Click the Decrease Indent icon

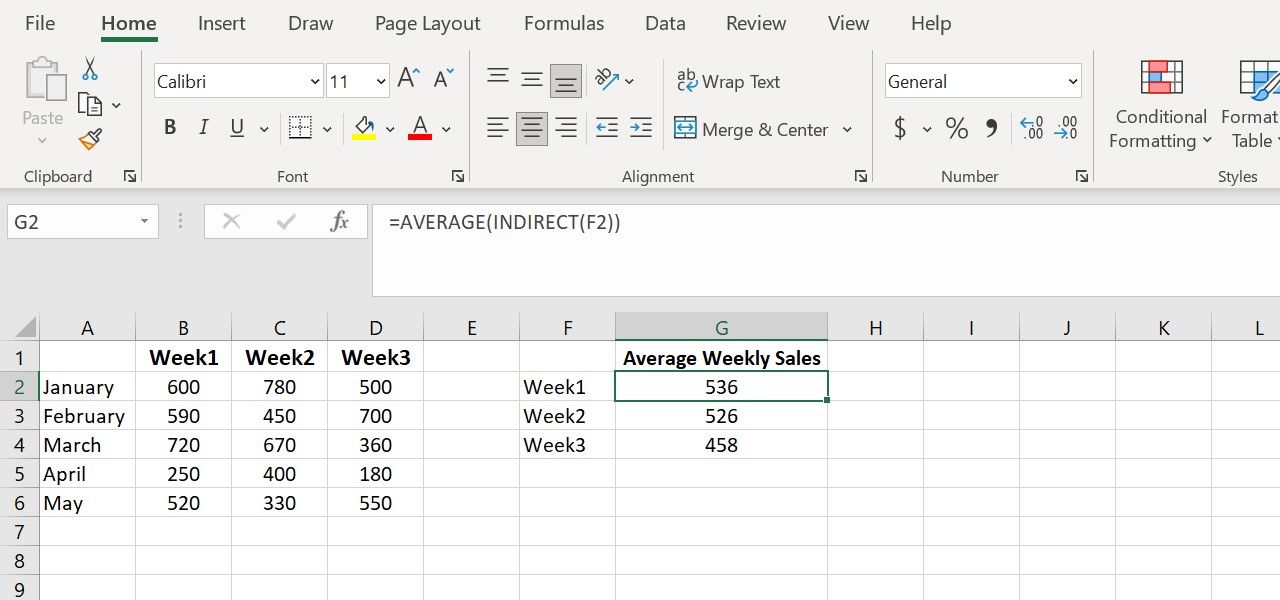pos(607,128)
